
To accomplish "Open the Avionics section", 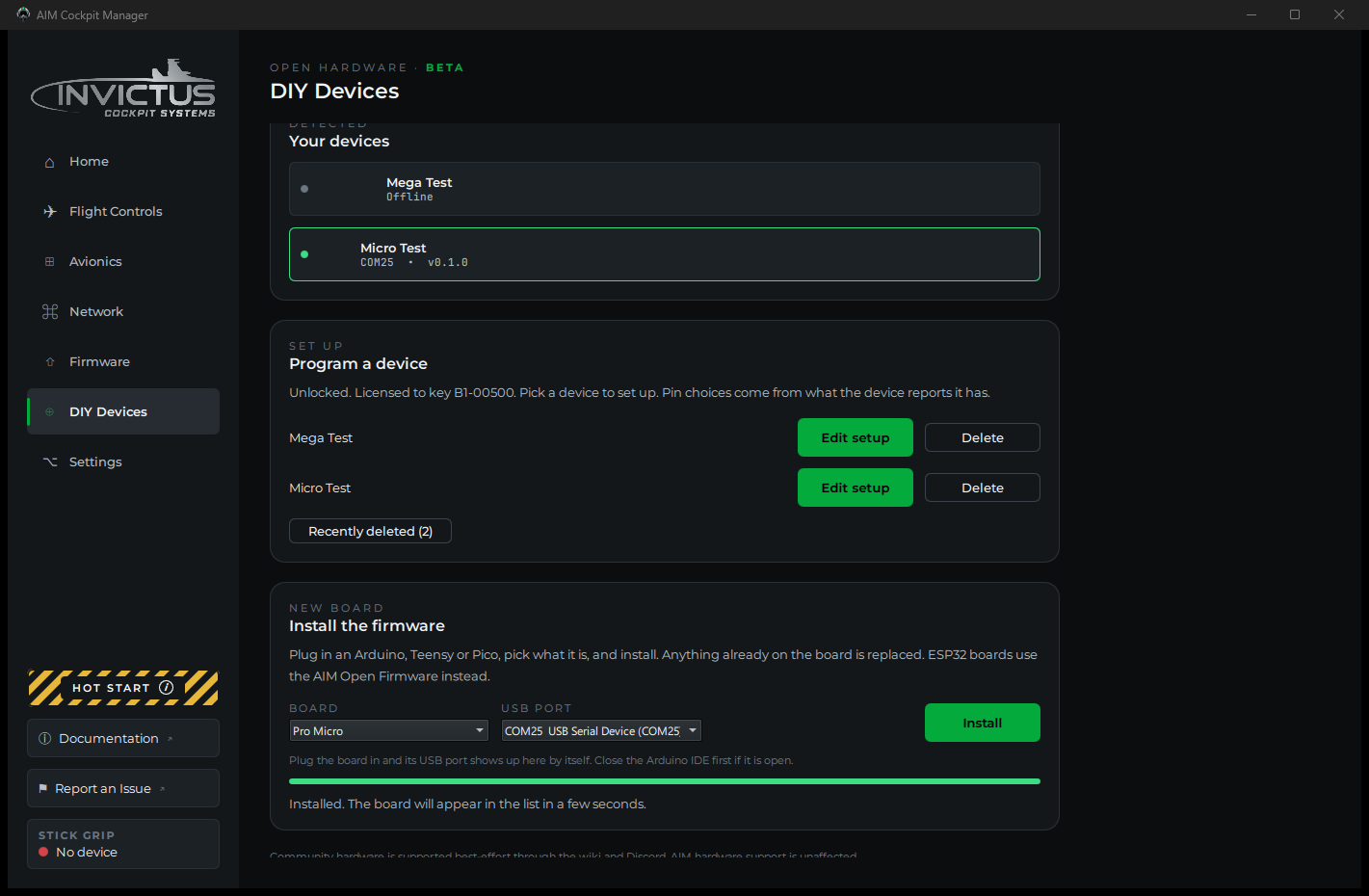I will (x=123, y=261).
